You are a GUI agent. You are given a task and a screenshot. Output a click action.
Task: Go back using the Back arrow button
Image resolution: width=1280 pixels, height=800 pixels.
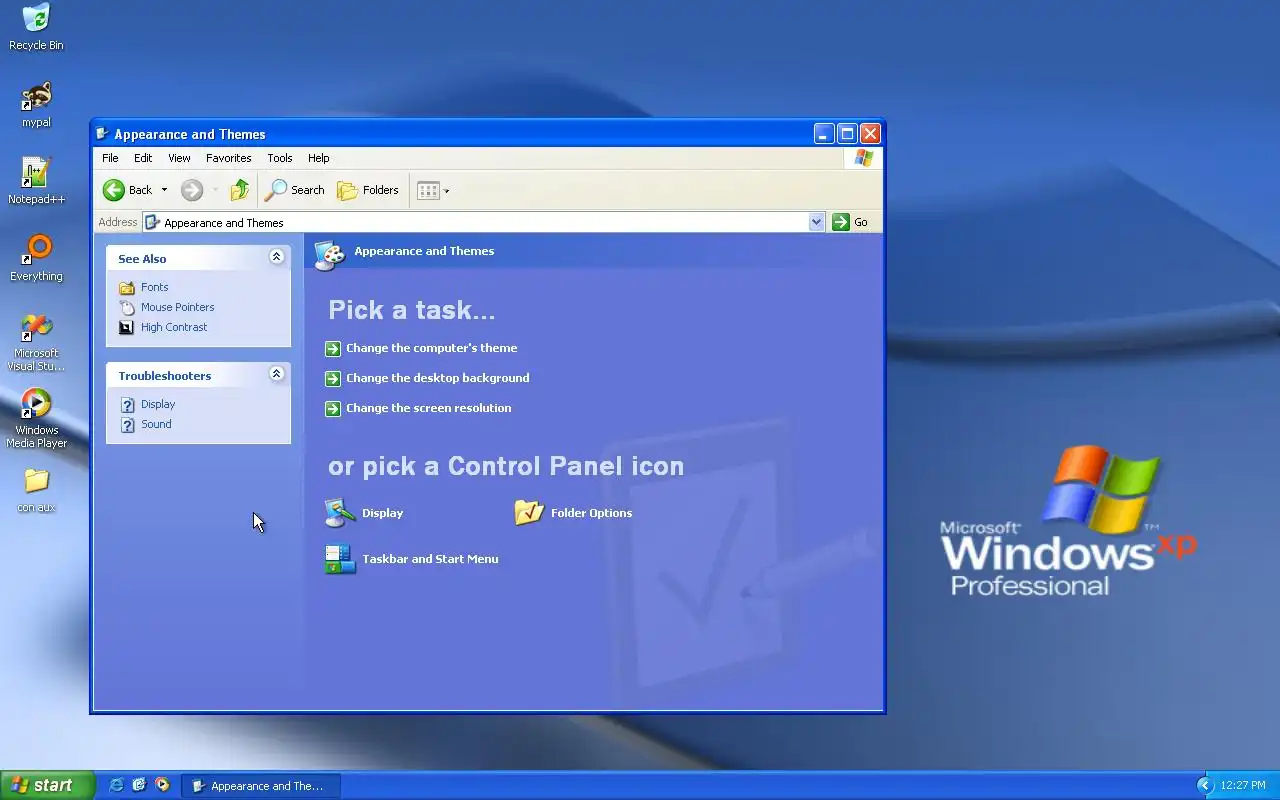[x=127, y=190]
